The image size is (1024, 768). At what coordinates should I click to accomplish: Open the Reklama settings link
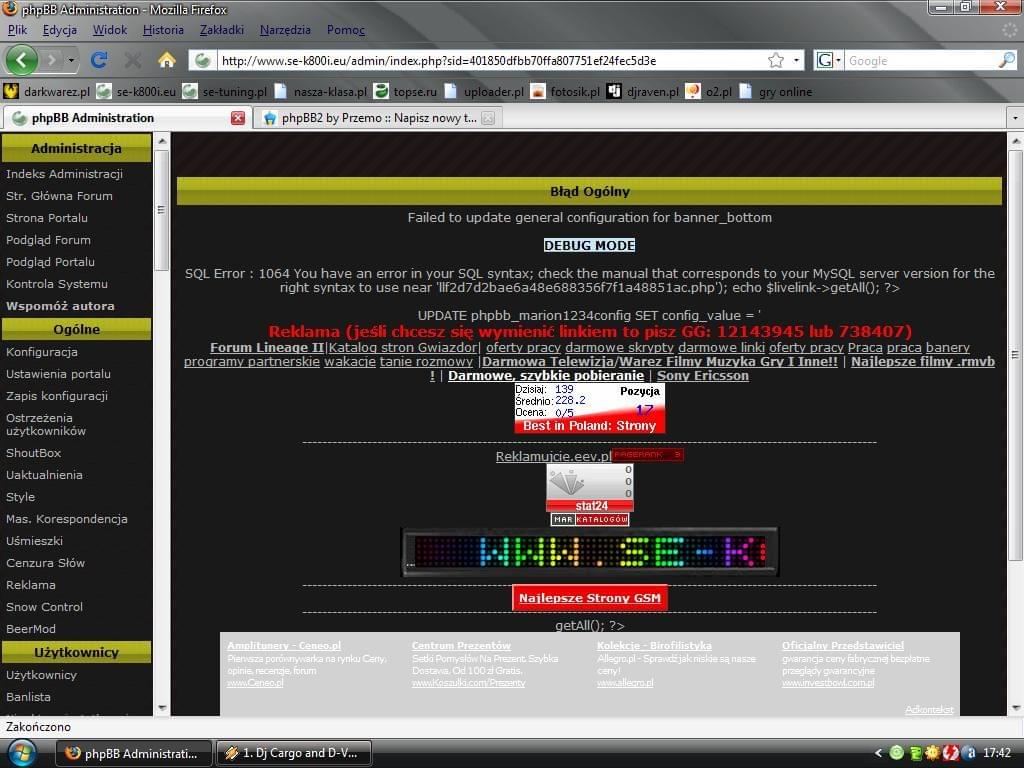(31, 585)
